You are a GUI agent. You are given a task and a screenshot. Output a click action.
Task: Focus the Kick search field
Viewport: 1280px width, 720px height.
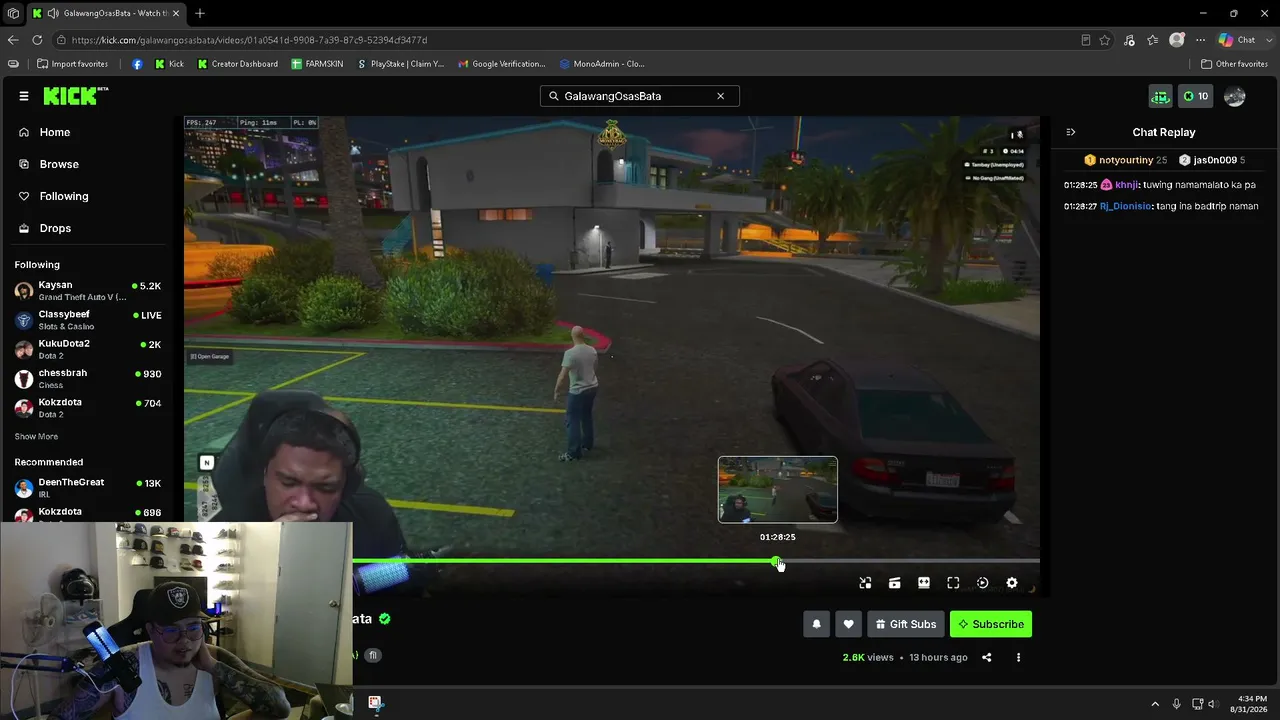639,96
